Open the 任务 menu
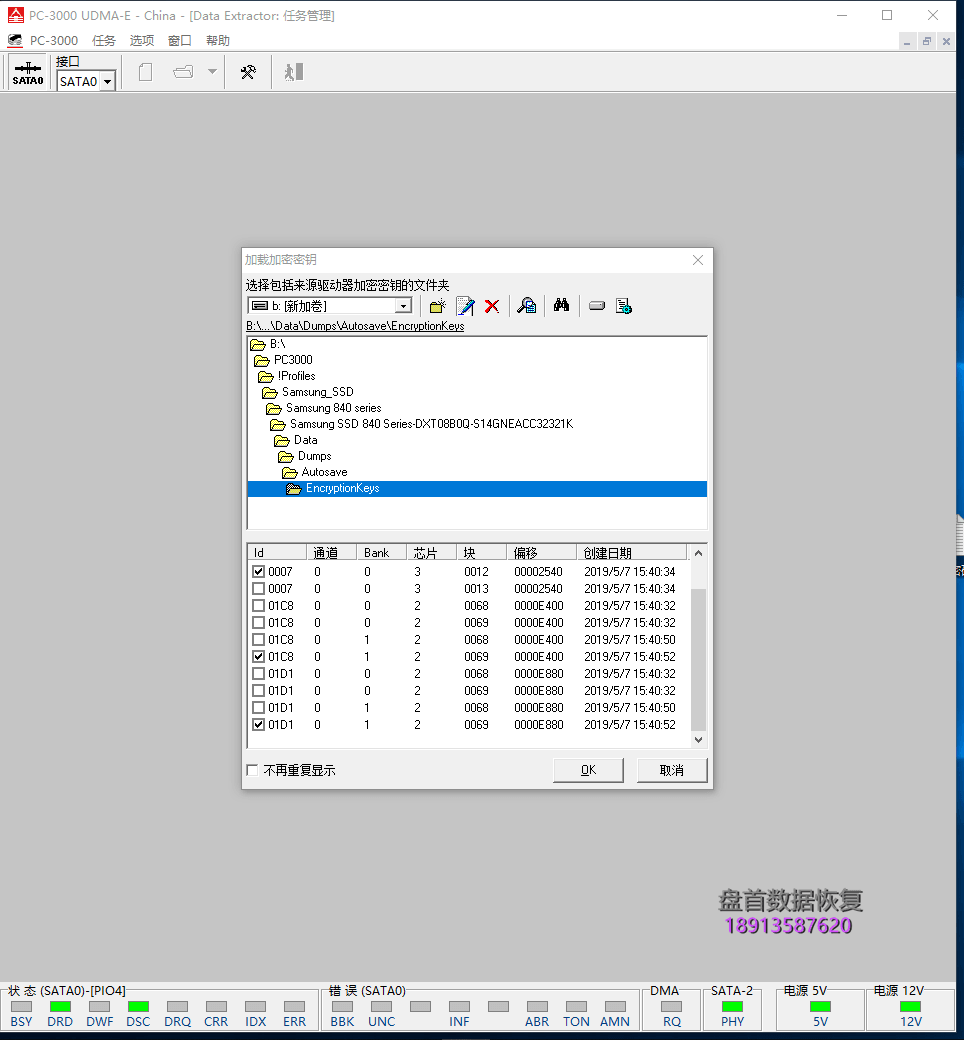Screen dimensions: 964x1040 (103, 40)
